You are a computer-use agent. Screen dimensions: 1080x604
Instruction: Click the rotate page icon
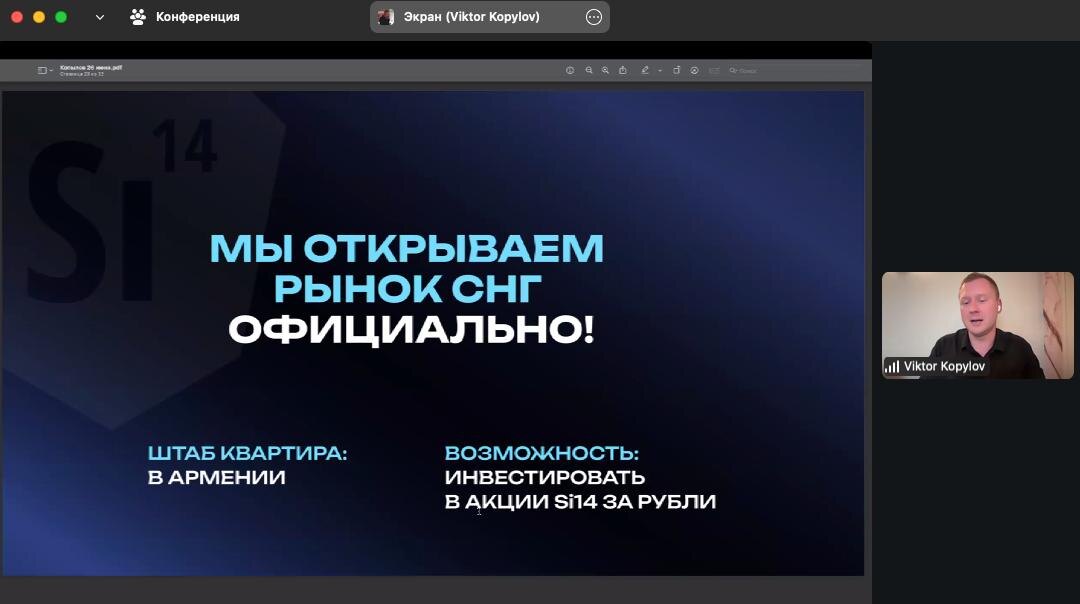[676, 70]
